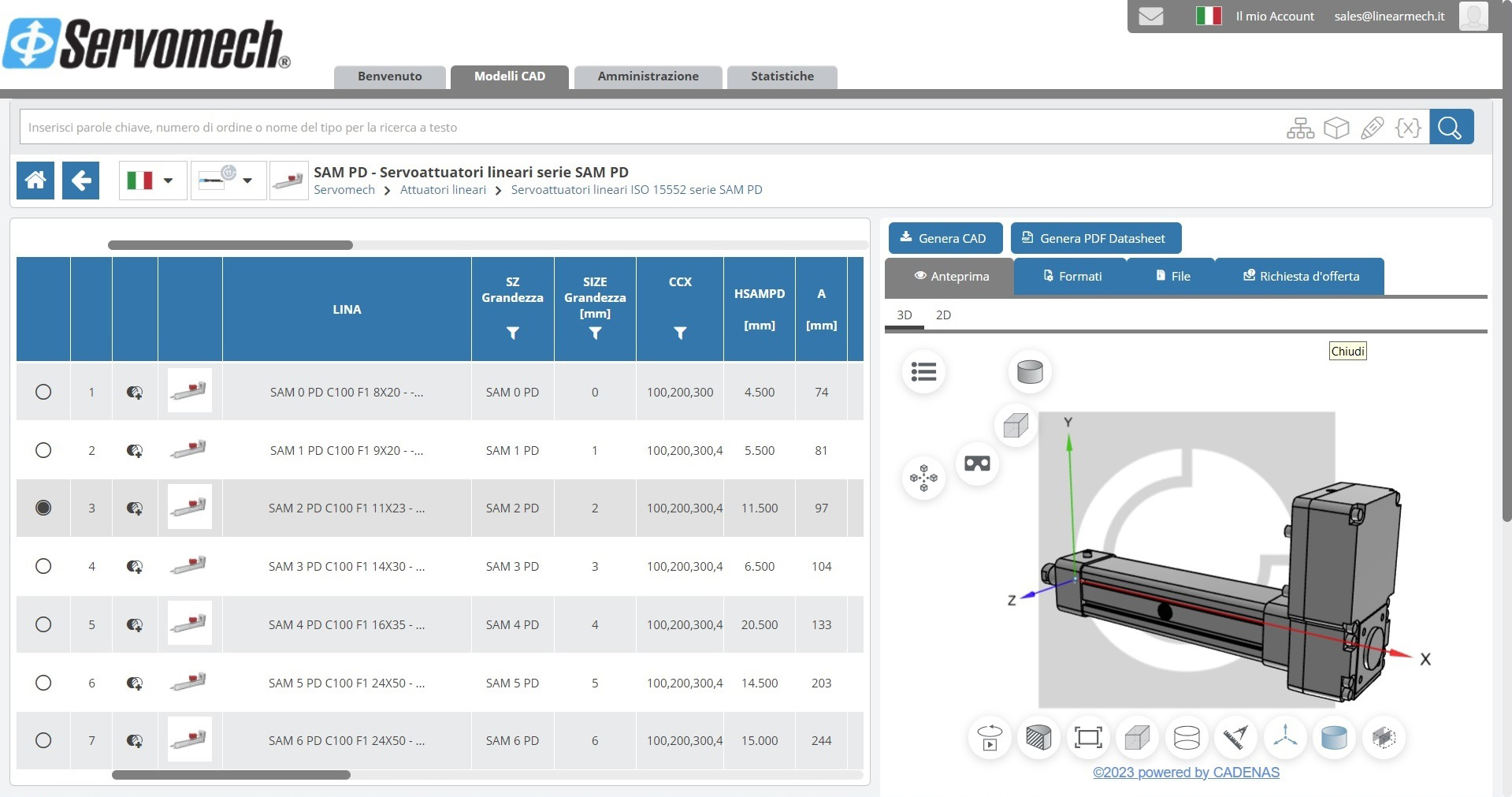
Task: Toggle the dashed-box cube viewer icon
Action: 1384,738
